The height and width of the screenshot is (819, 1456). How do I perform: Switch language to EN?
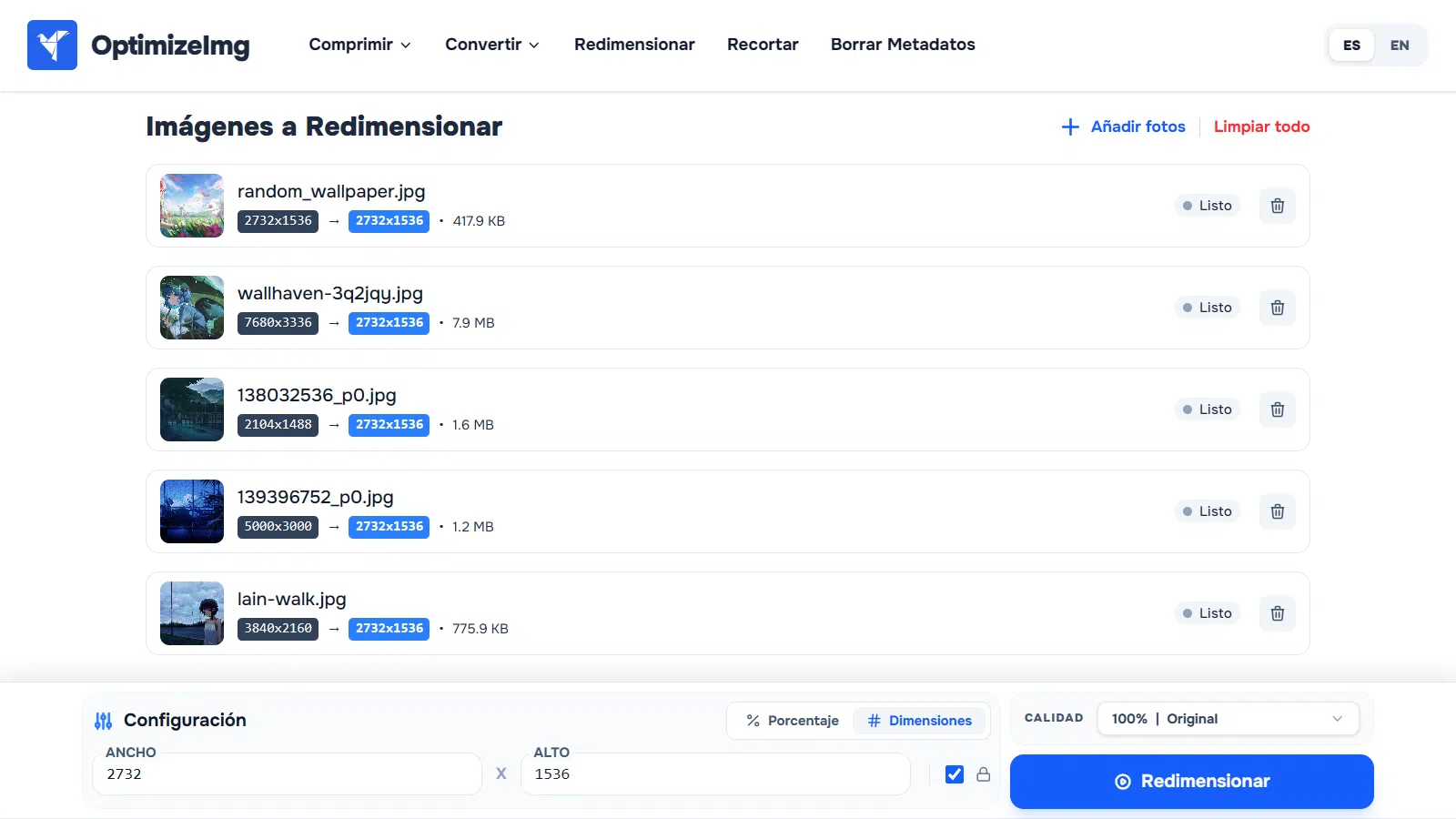point(1400,45)
